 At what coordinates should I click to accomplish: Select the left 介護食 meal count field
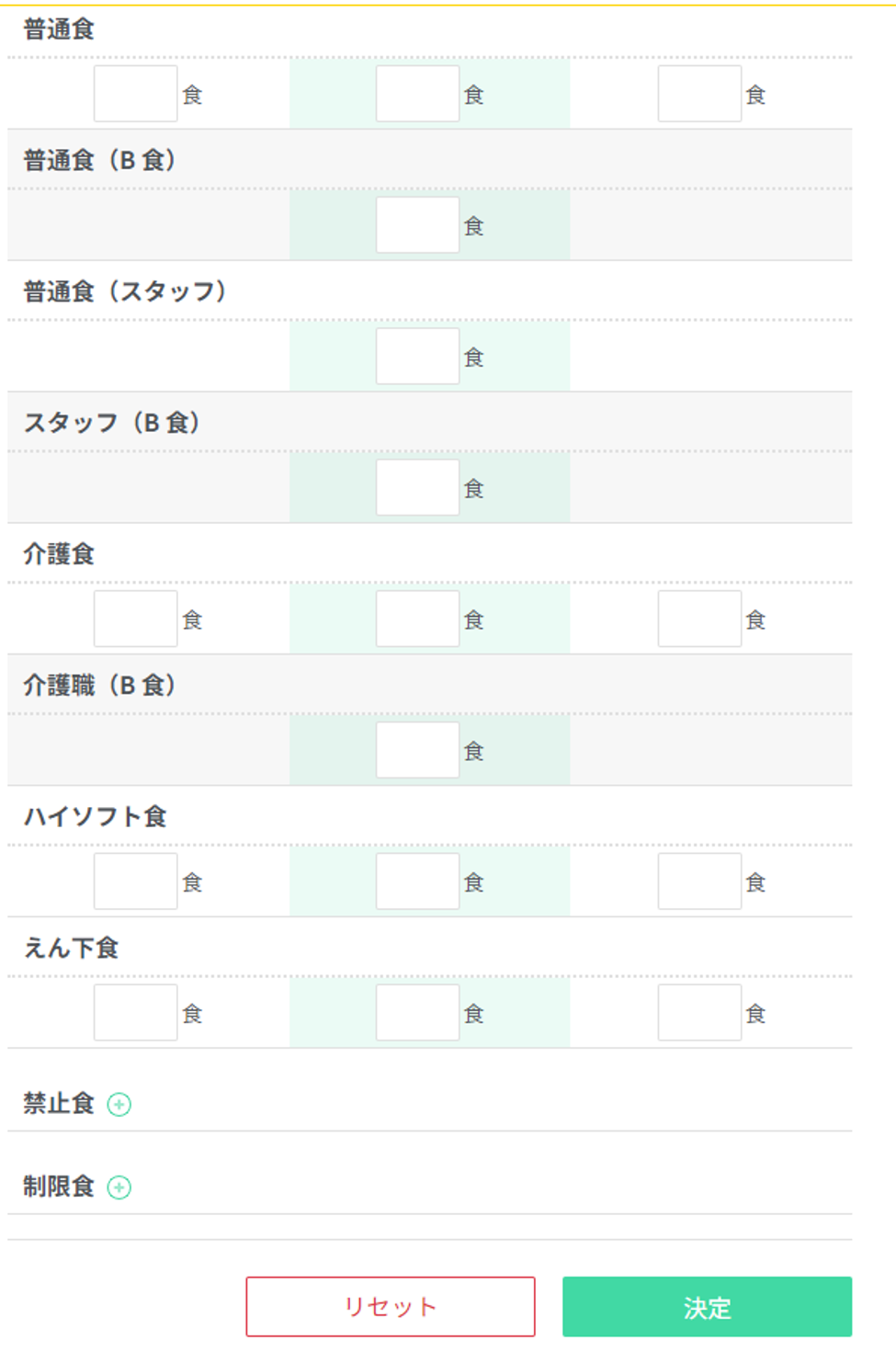point(135,619)
